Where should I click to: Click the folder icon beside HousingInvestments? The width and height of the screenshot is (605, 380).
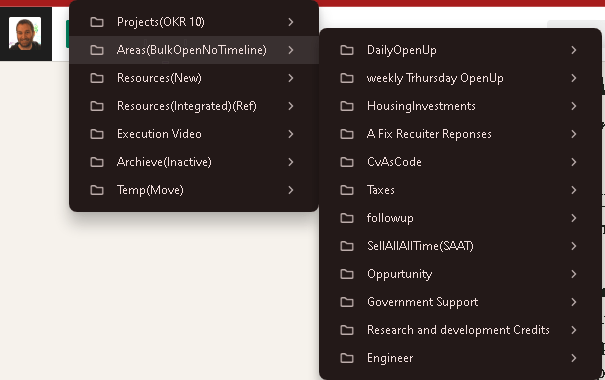click(347, 106)
